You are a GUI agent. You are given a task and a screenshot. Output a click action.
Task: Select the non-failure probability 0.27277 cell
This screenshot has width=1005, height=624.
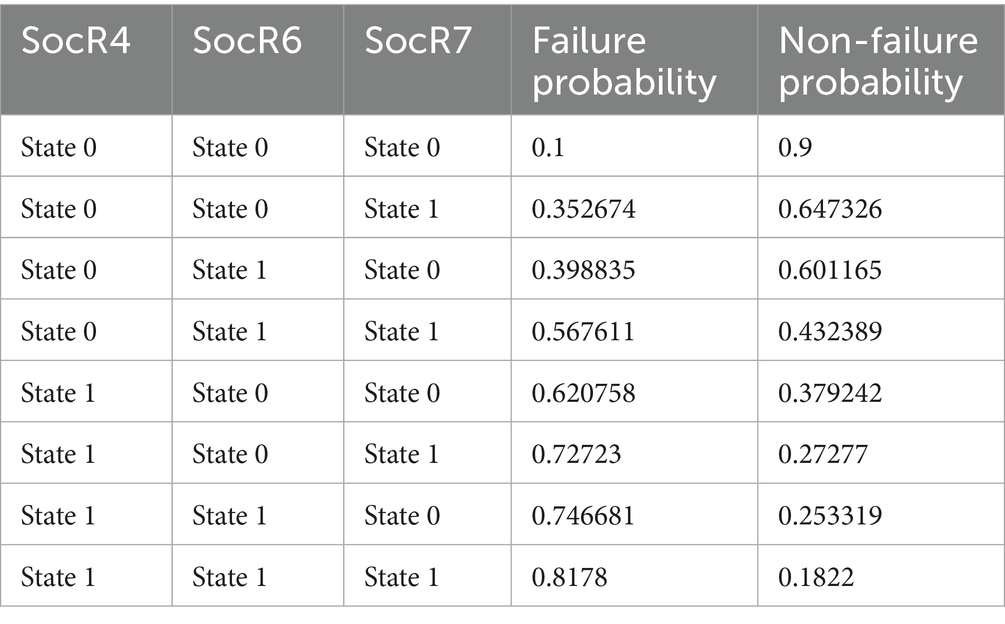point(824,455)
